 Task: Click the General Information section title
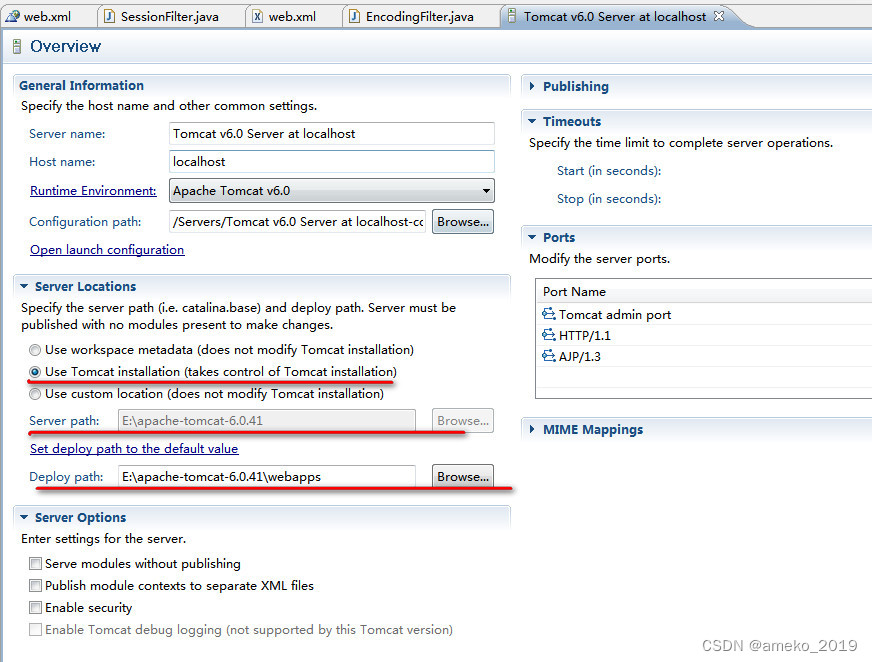(81, 85)
